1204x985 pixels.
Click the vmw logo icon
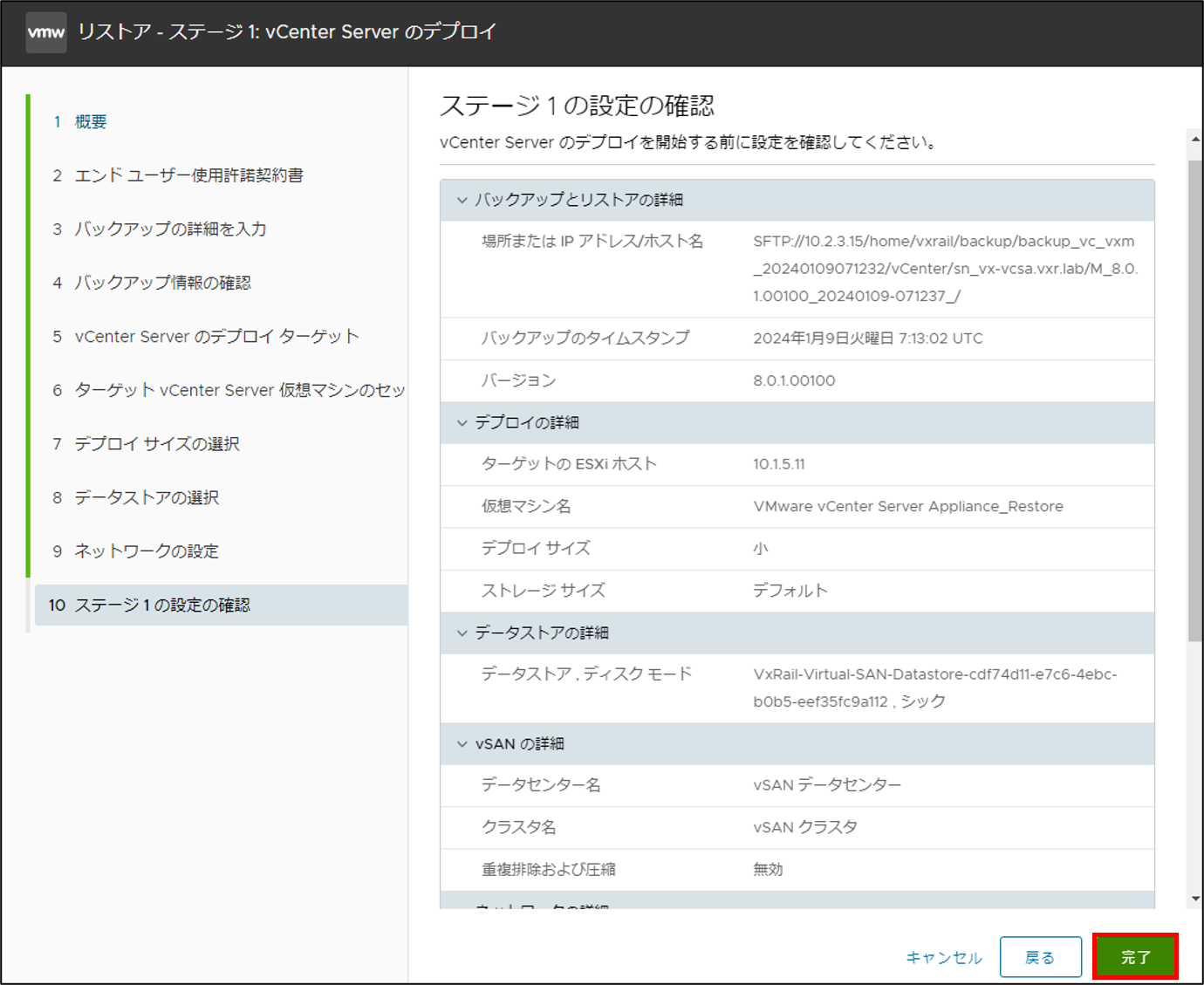(46, 32)
